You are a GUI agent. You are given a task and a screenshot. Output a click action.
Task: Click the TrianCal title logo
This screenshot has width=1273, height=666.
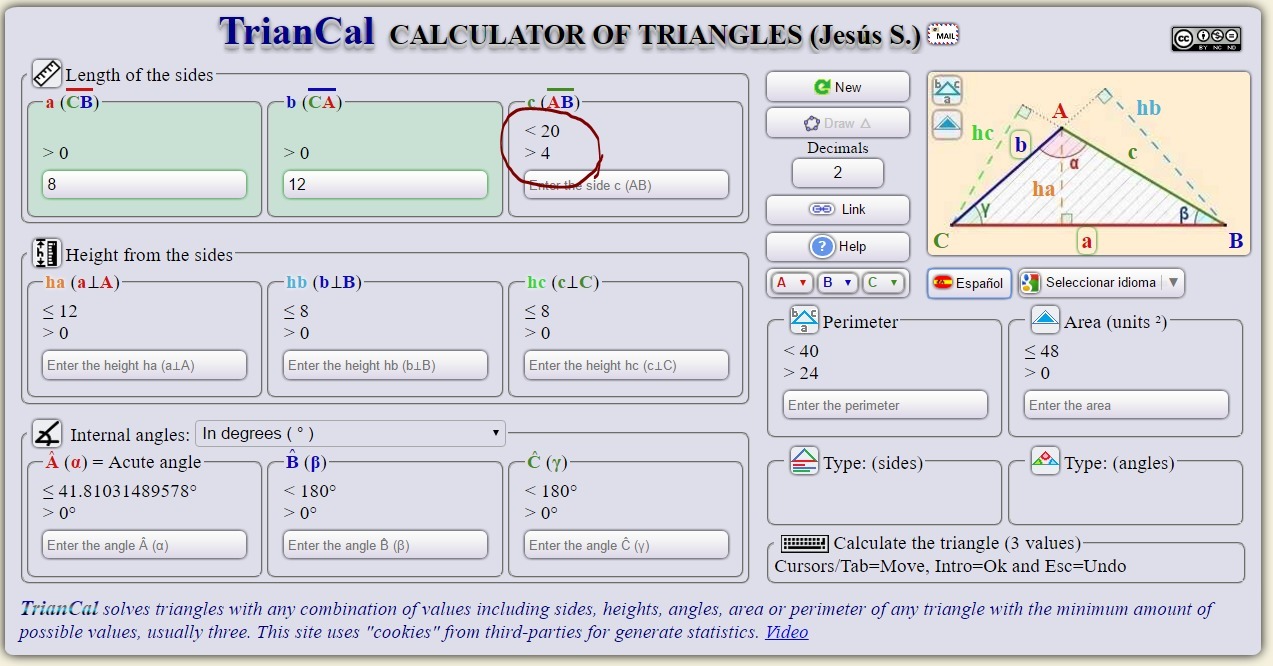(296, 32)
